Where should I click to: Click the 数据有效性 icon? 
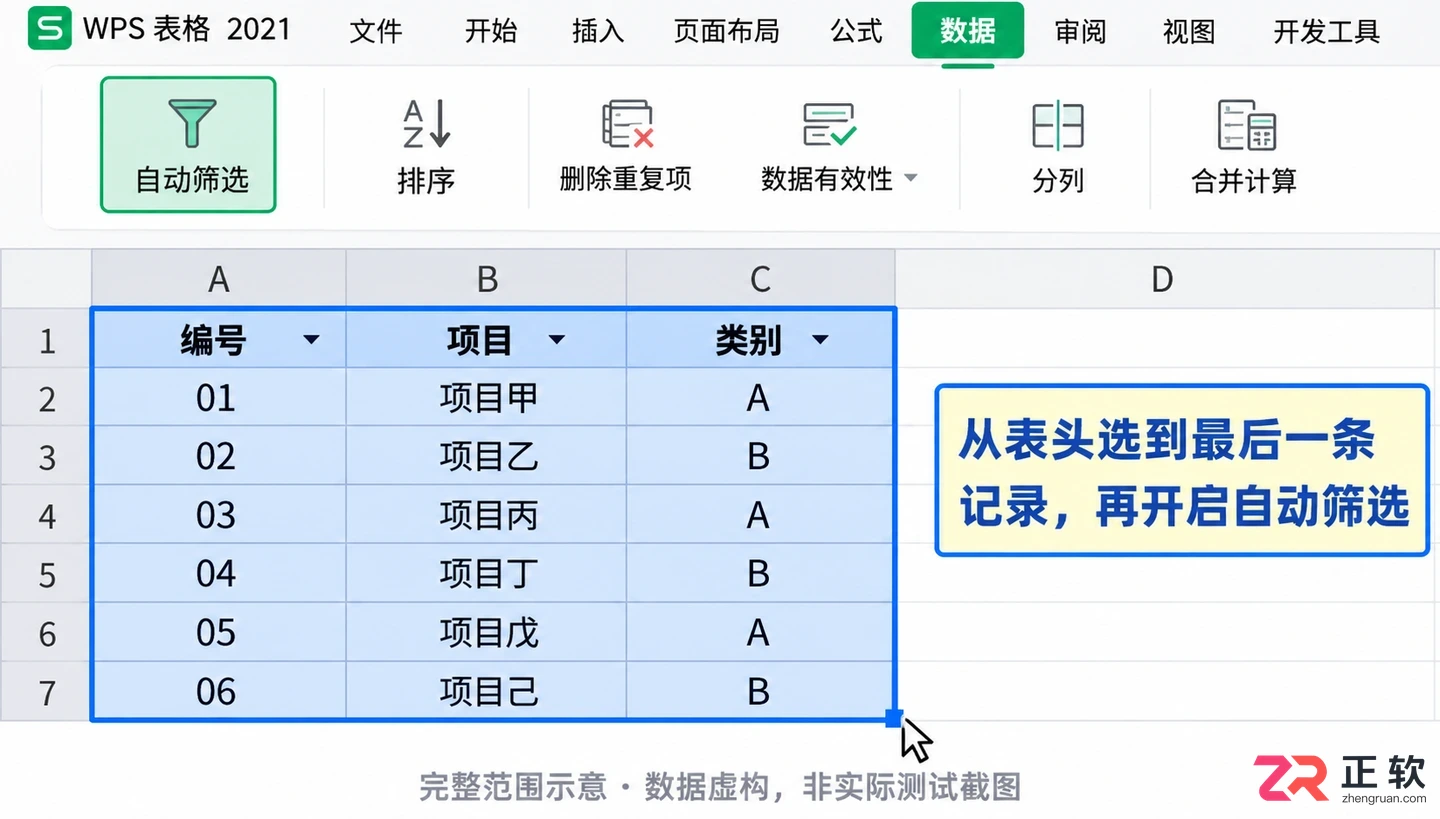pyautogui.click(x=829, y=124)
